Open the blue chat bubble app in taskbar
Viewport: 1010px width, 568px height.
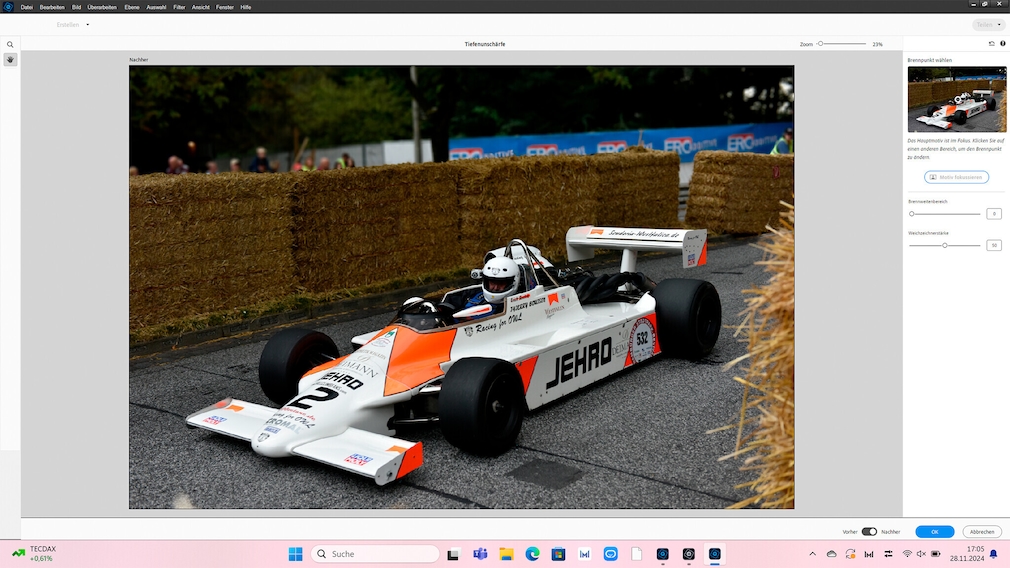[x=611, y=554]
